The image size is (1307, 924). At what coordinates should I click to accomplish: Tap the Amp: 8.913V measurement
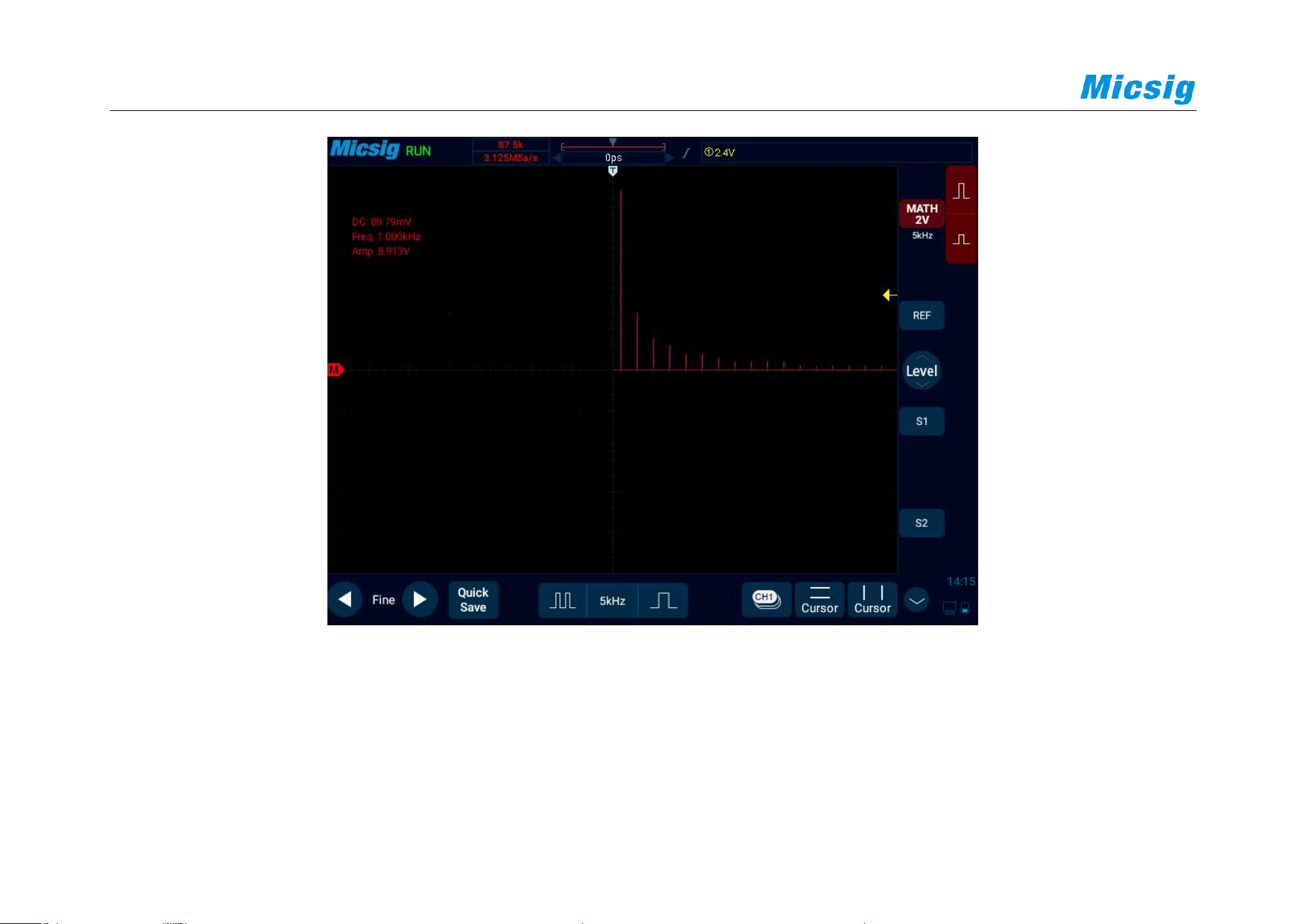tap(381, 251)
